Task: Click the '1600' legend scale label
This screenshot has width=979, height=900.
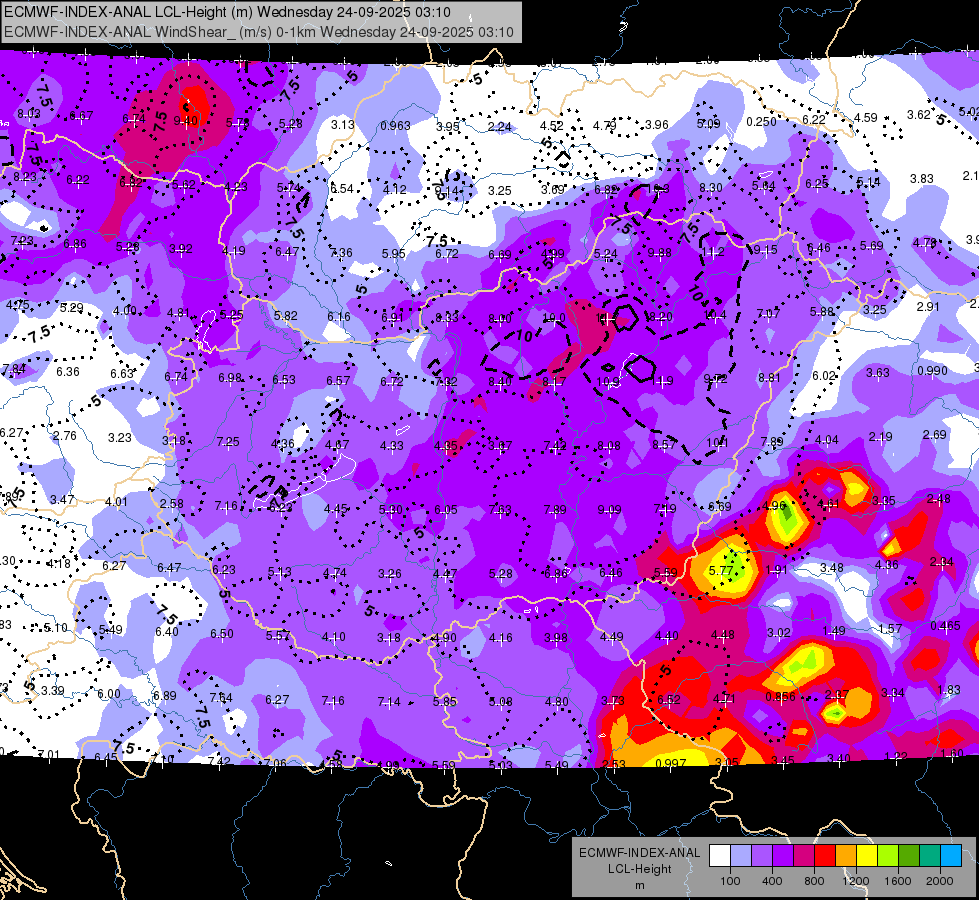Action: click(x=898, y=881)
